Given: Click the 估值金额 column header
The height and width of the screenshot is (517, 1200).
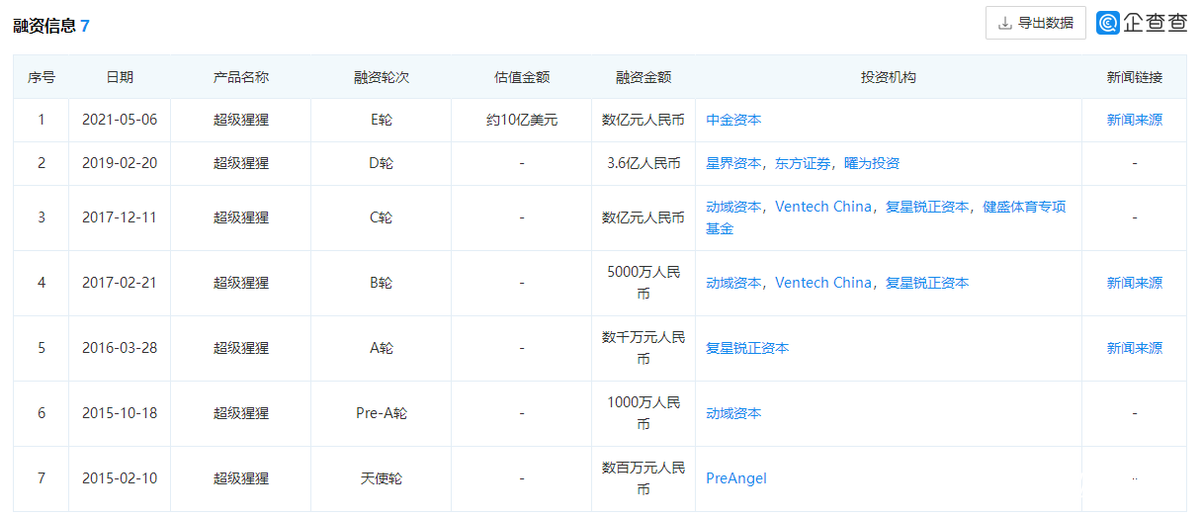Looking at the screenshot, I should pos(522,77).
